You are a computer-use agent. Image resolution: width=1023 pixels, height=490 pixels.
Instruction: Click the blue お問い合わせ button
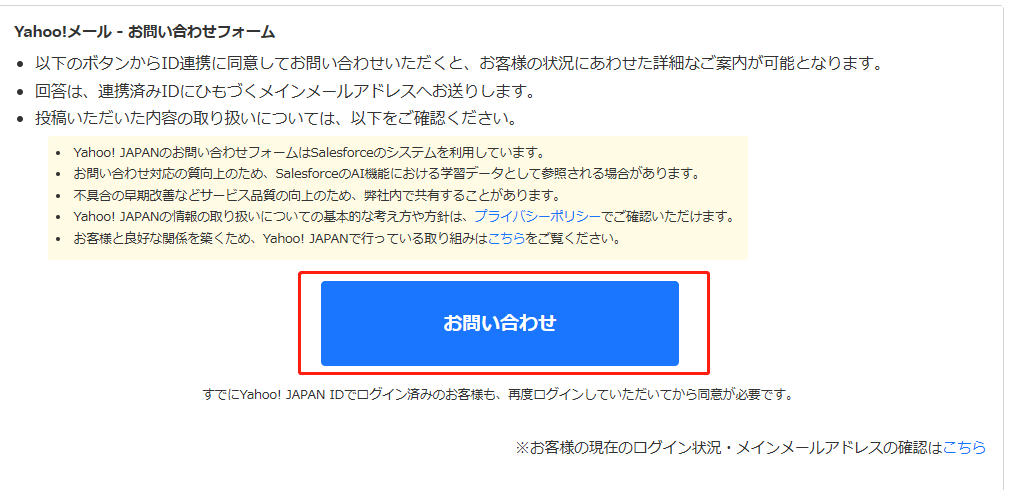pyautogui.click(x=500, y=323)
